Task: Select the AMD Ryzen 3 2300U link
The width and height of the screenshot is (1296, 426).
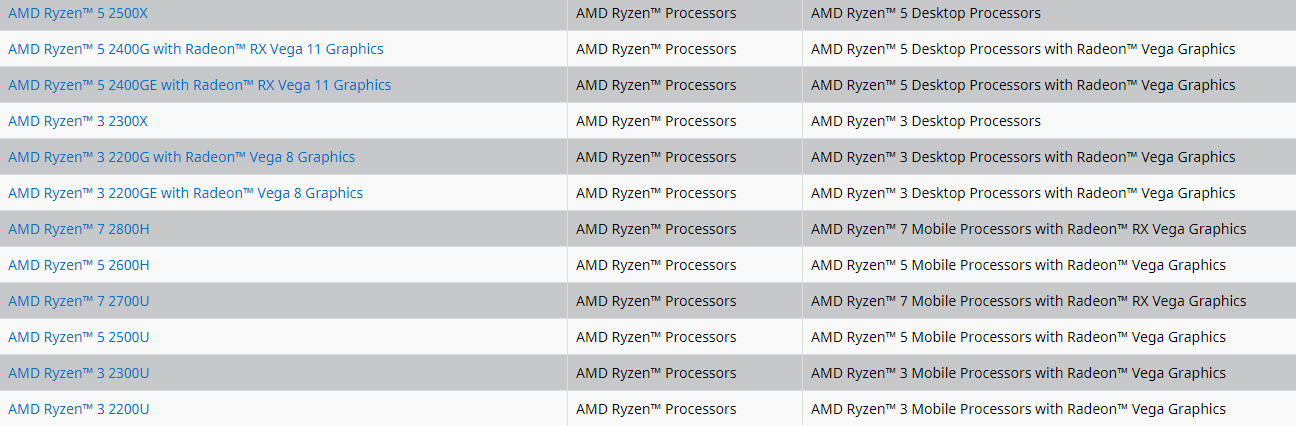Action: pyautogui.click(x=78, y=373)
